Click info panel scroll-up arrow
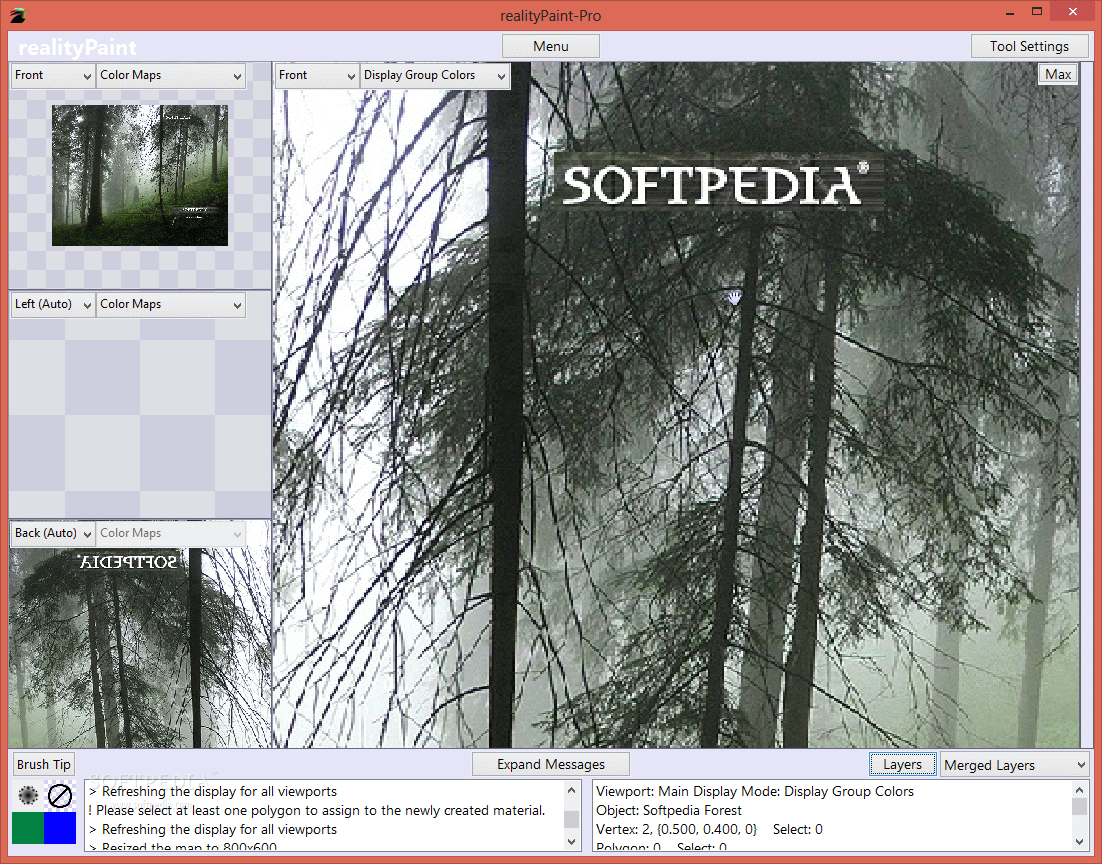 coord(1080,789)
